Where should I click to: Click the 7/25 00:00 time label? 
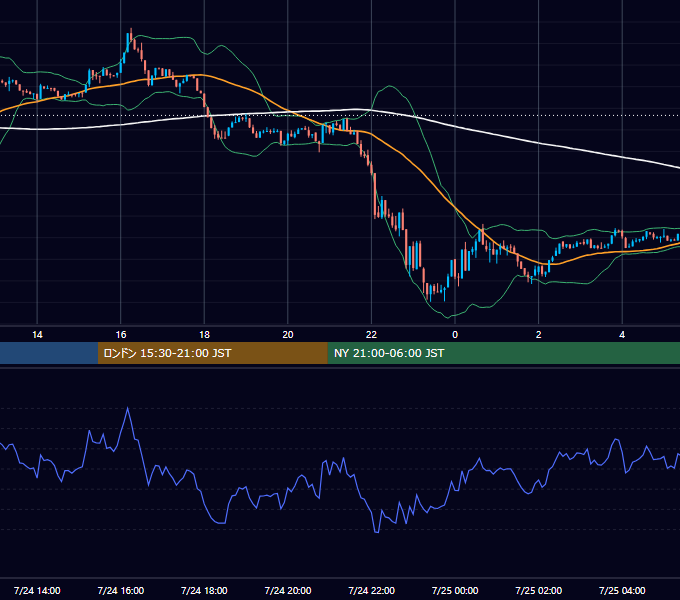(455, 590)
